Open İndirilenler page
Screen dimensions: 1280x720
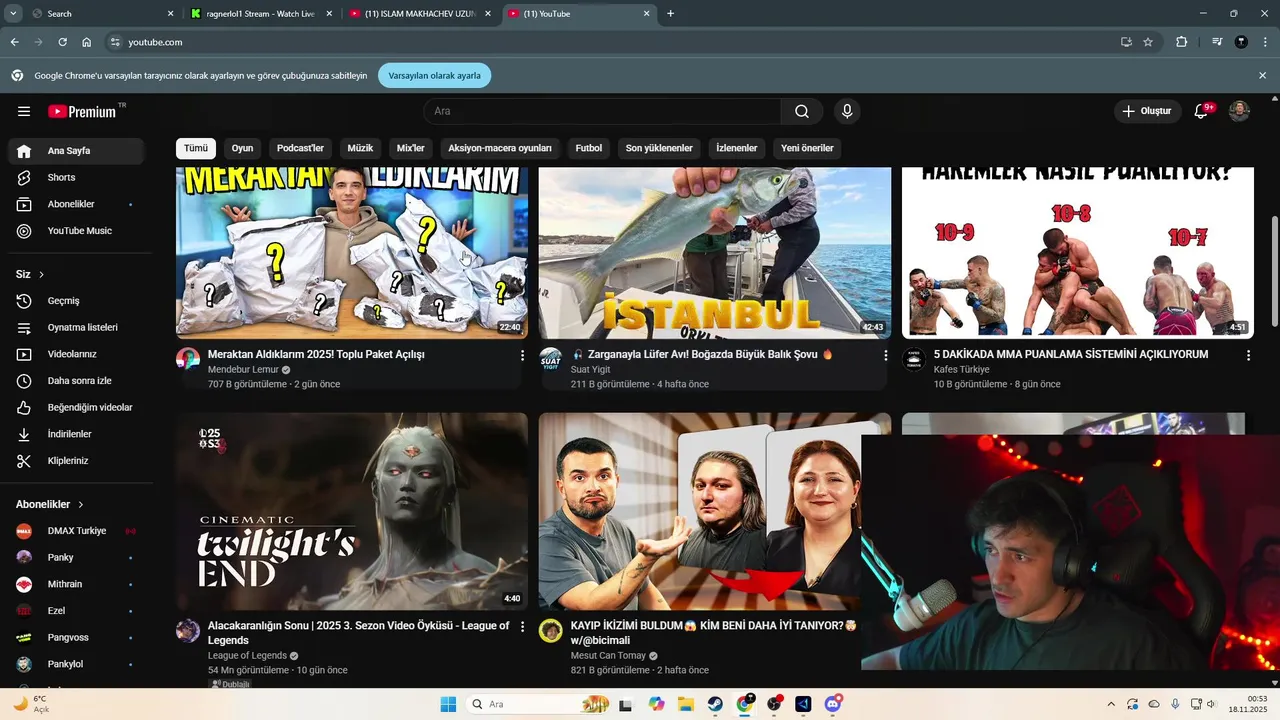(76, 434)
